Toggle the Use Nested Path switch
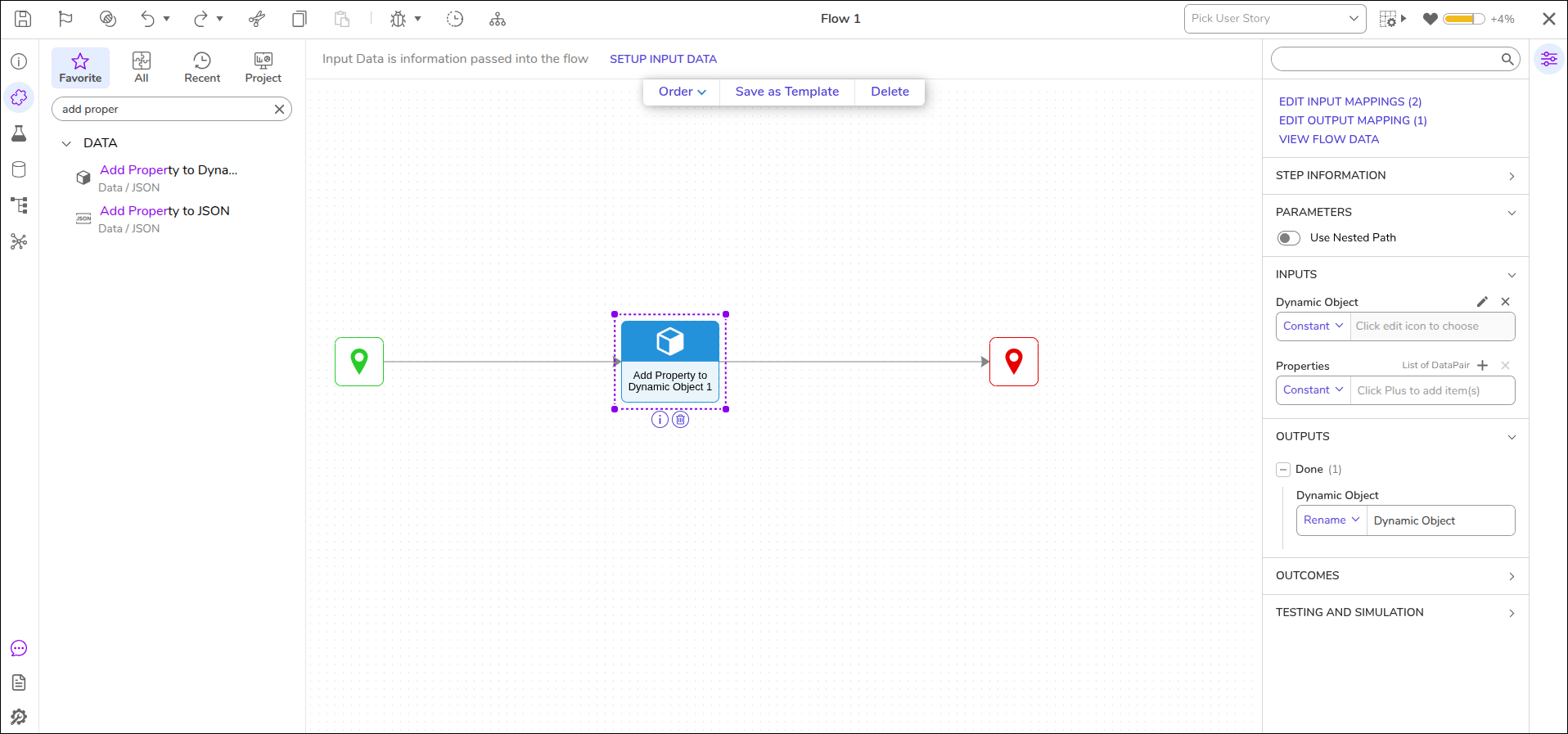Screen dimensions: 1568x734 [1288, 238]
